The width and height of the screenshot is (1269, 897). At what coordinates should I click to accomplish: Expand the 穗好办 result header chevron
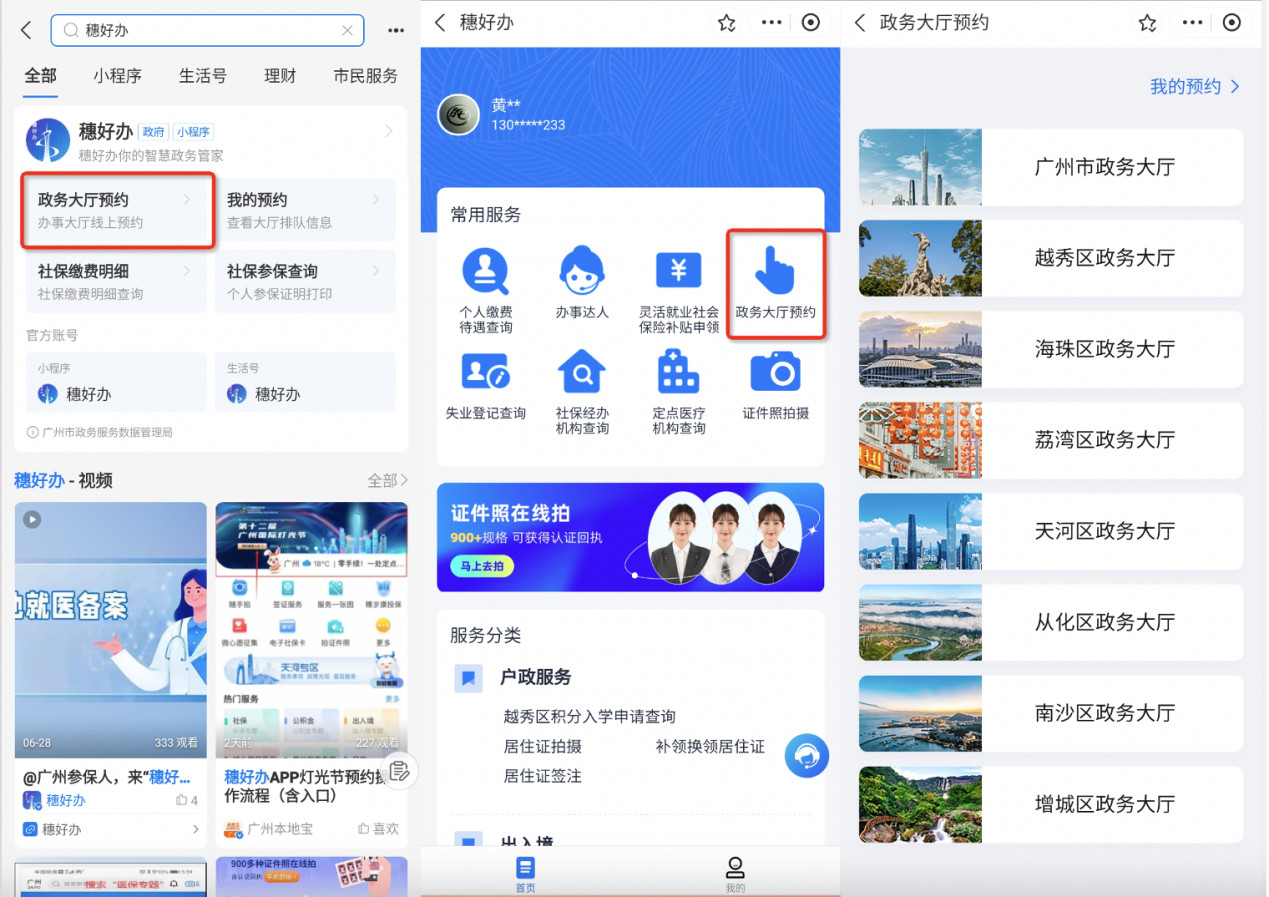click(389, 131)
